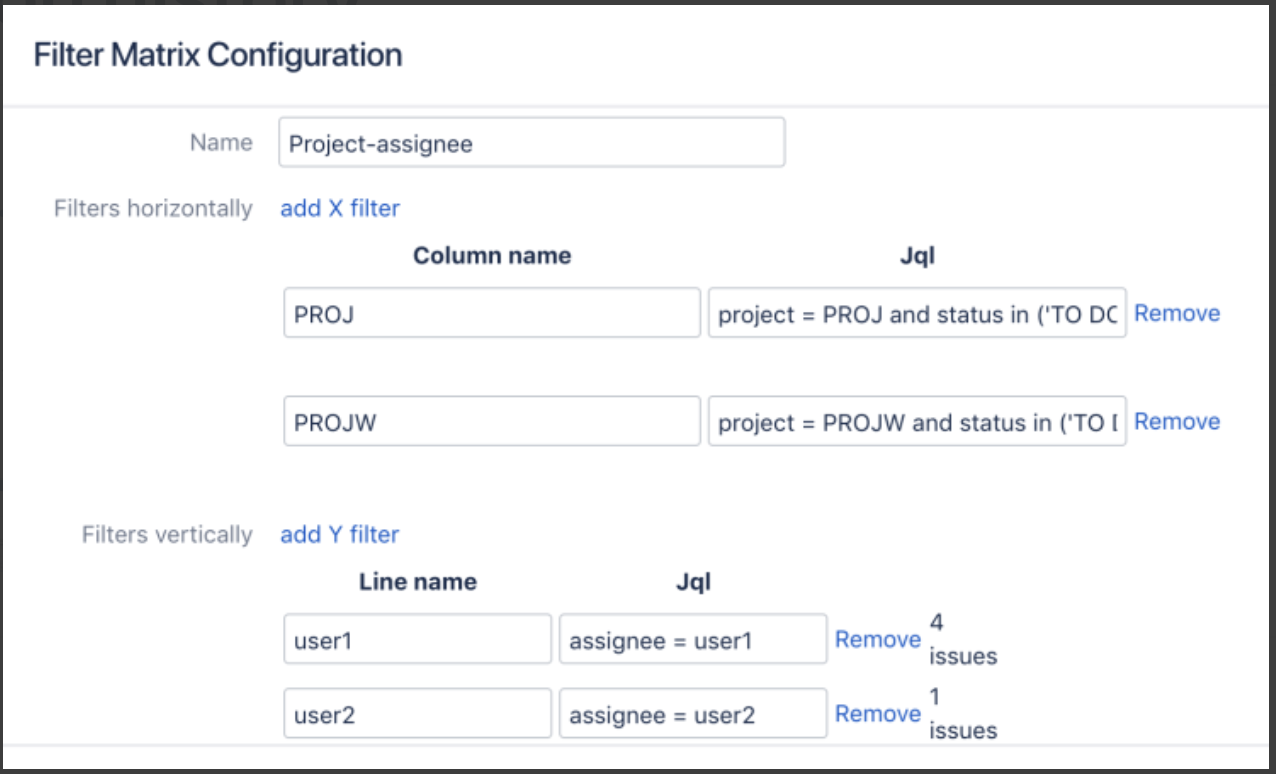
Task: Click the assignee = user1 Jql field
Action: pyautogui.click(x=692, y=639)
